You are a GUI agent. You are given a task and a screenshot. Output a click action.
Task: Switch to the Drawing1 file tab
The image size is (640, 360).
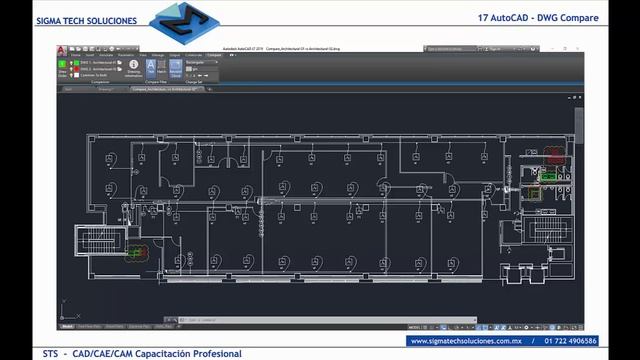pyautogui.click(x=107, y=89)
